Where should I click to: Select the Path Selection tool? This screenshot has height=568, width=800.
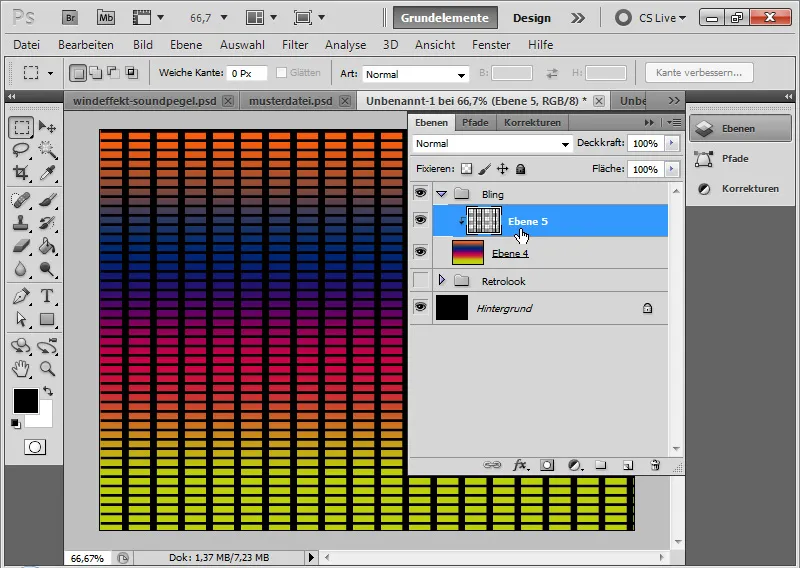21,319
